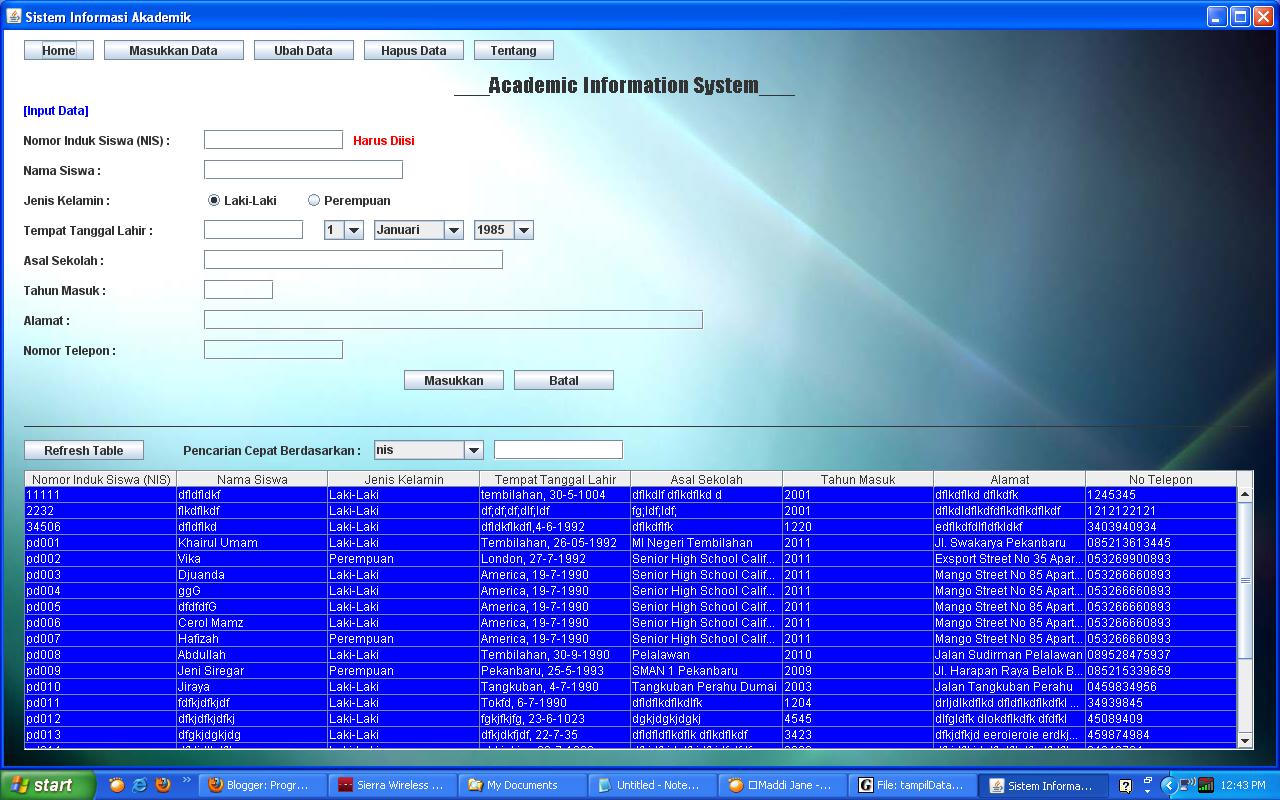Click the network connection icon in the system tray
Image resolution: width=1280 pixels, height=800 pixels.
click(1186, 785)
